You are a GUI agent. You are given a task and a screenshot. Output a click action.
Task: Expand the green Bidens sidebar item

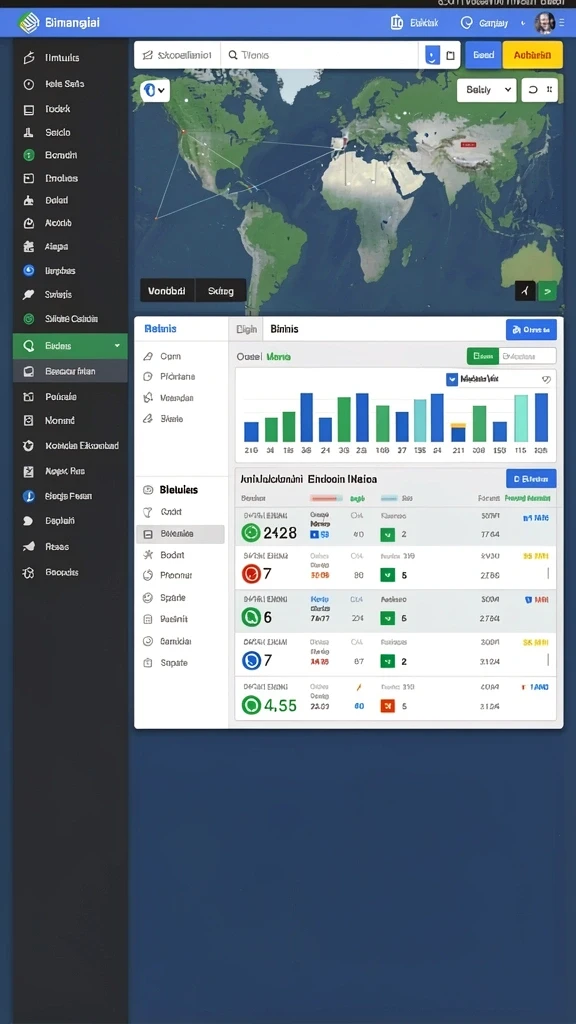click(x=70, y=345)
